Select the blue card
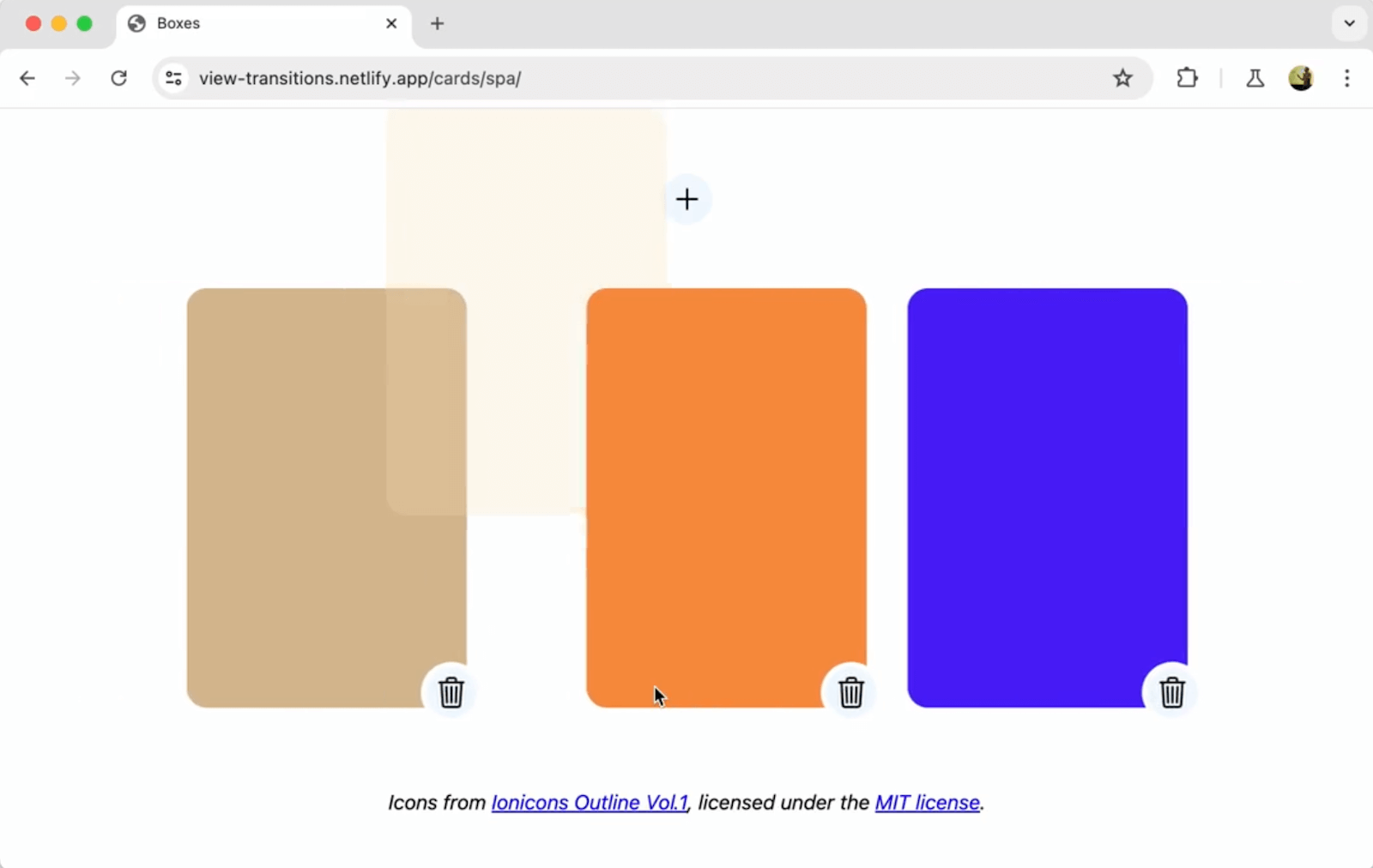 (1047, 496)
